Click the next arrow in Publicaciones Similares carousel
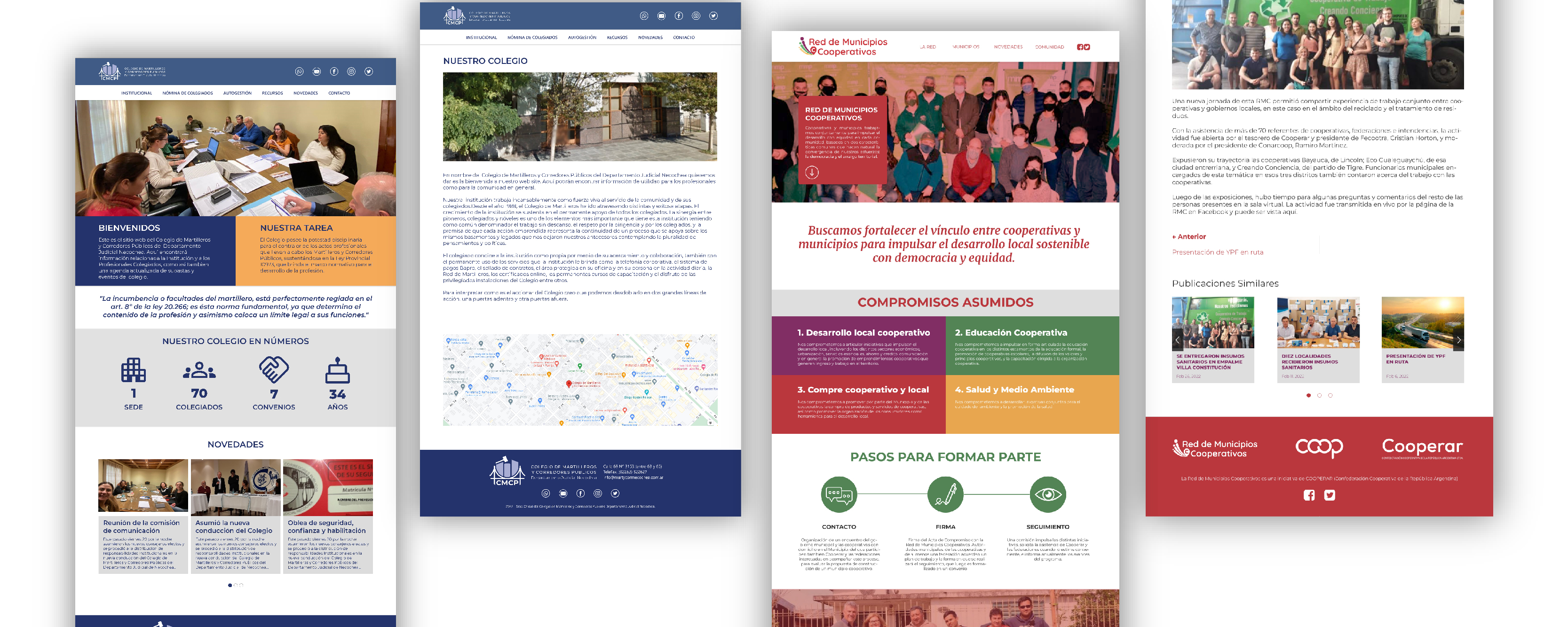The width and height of the screenshot is (1568, 627). (1460, 341)
